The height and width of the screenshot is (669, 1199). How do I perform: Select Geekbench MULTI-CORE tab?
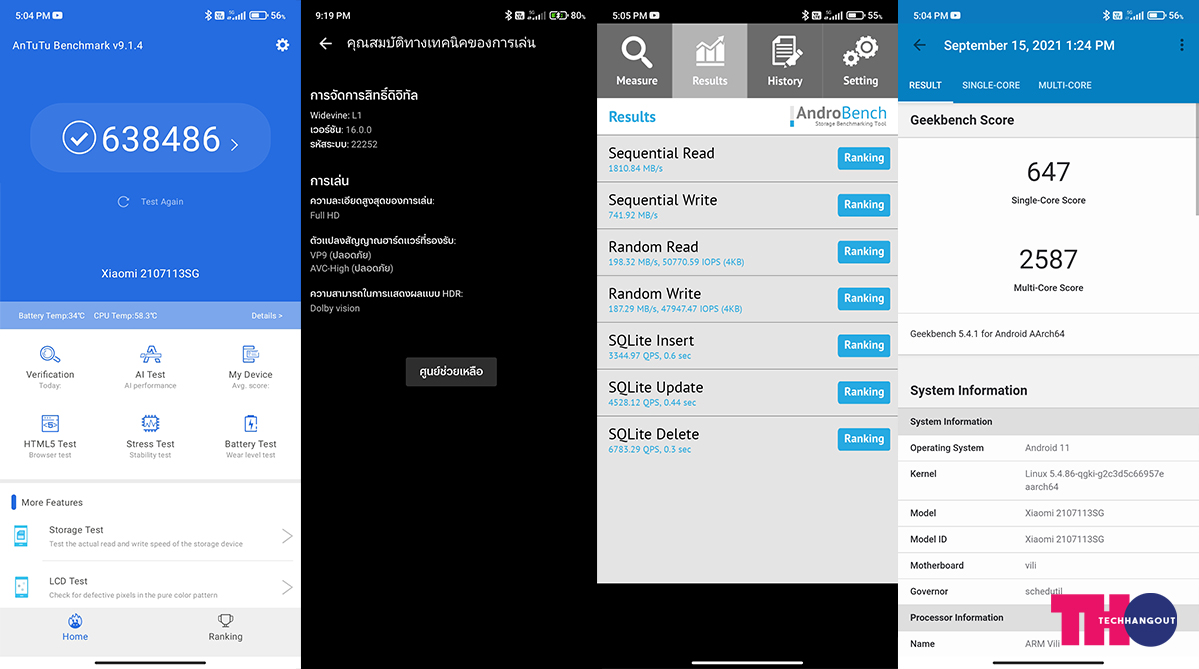point(1064,85)
